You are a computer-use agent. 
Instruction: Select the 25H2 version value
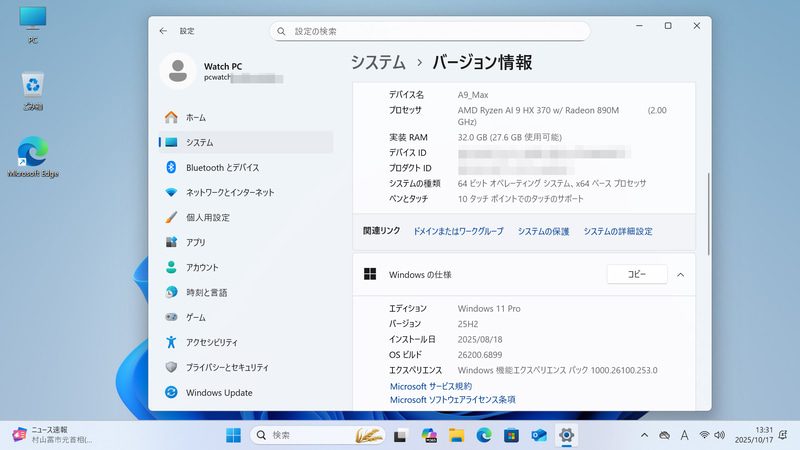468,324
